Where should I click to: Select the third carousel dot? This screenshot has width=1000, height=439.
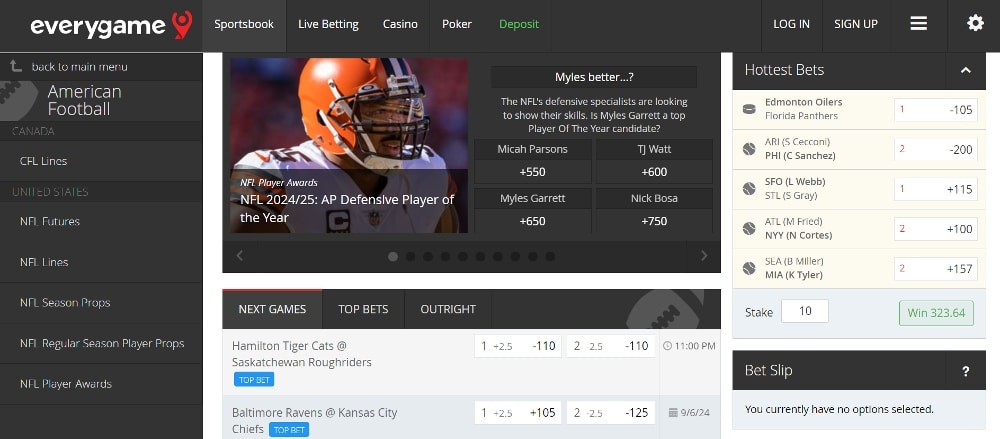(428, 257)
